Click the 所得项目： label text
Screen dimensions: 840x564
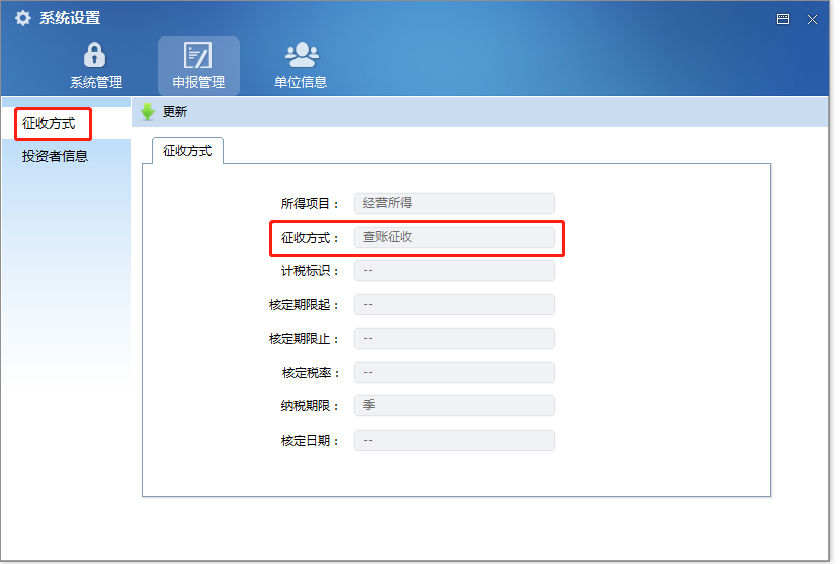pos(310,204)
